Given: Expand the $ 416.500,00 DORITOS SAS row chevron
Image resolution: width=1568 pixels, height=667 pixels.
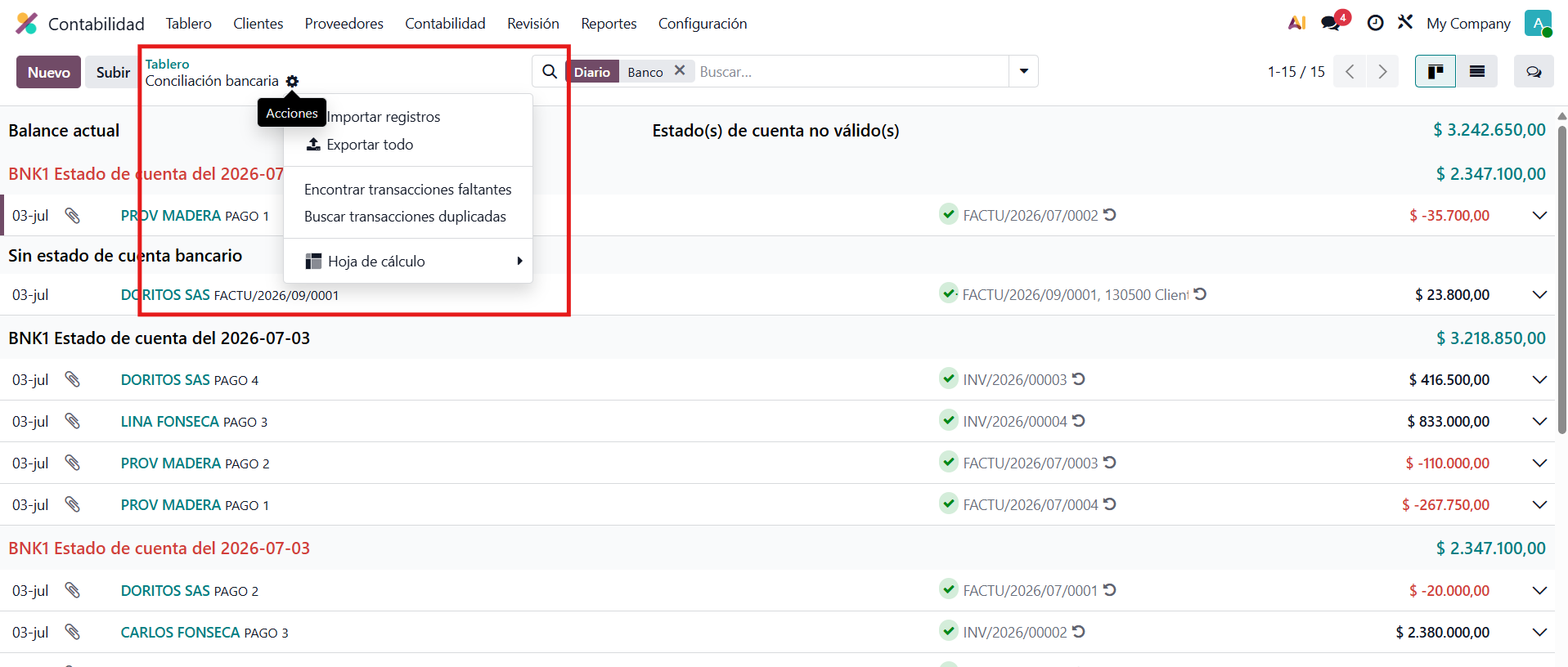Looking at the screenshot, I should pyautogui.click(x=1539, y=380).
